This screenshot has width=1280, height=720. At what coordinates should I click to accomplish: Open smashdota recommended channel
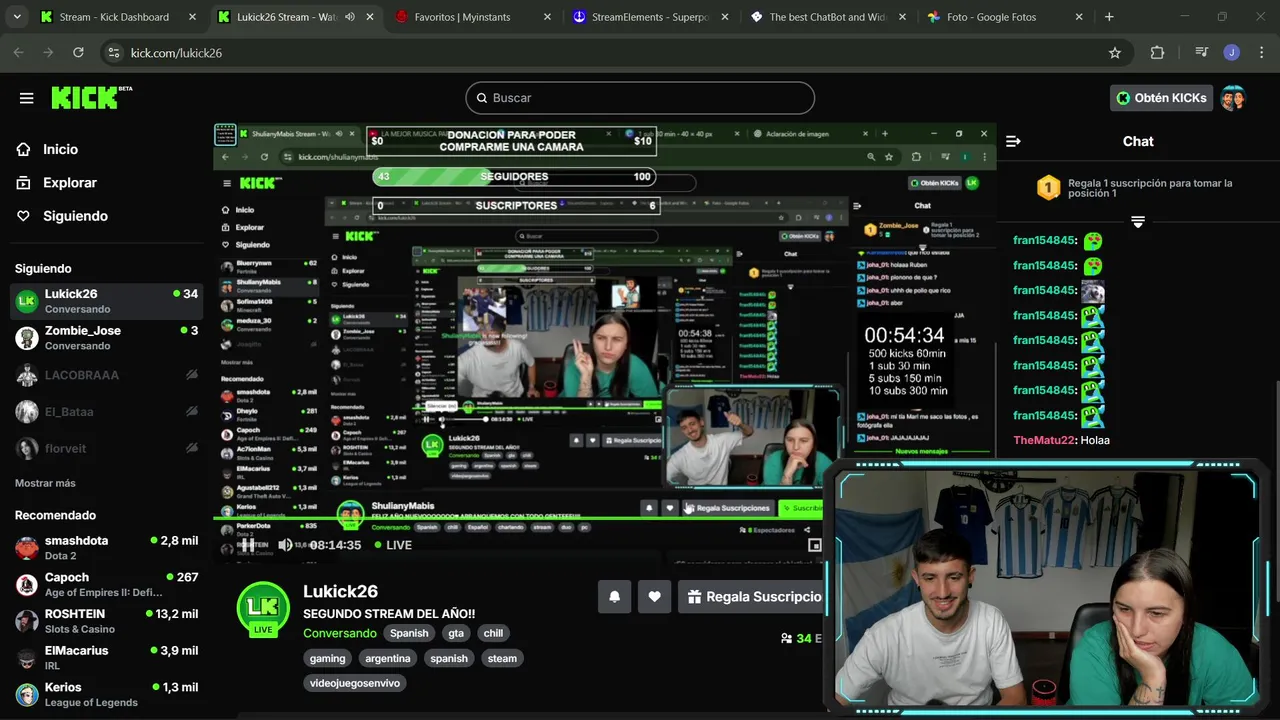106,548
